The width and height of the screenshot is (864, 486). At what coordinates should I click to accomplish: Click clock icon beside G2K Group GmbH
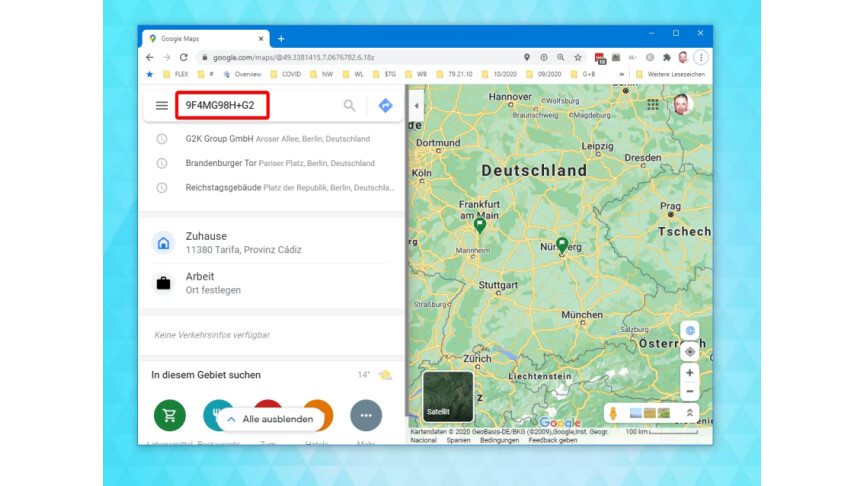click(x=161, y=139)
